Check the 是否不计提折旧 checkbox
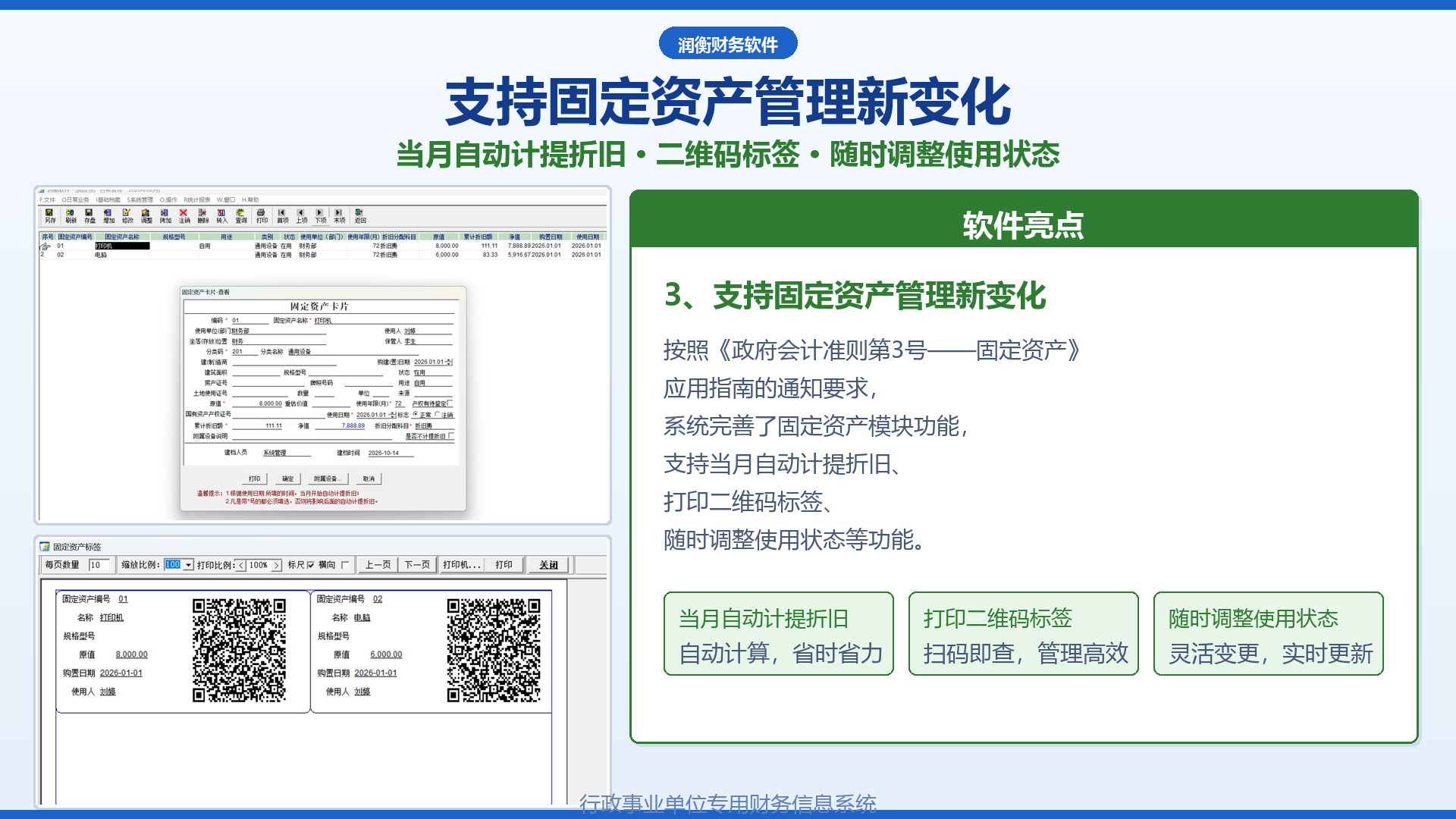The image size is (1456, 819). click(x=451, y=436)
